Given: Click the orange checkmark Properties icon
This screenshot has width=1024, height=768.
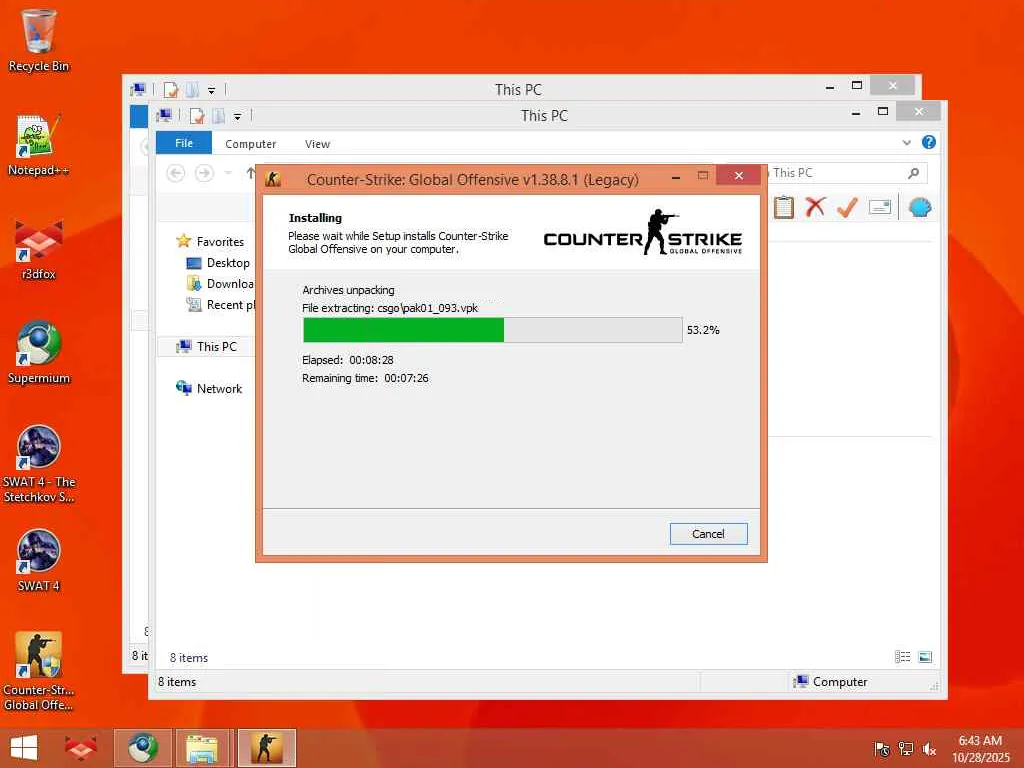Looking at the screenshot, I should [x=847, y=208].
